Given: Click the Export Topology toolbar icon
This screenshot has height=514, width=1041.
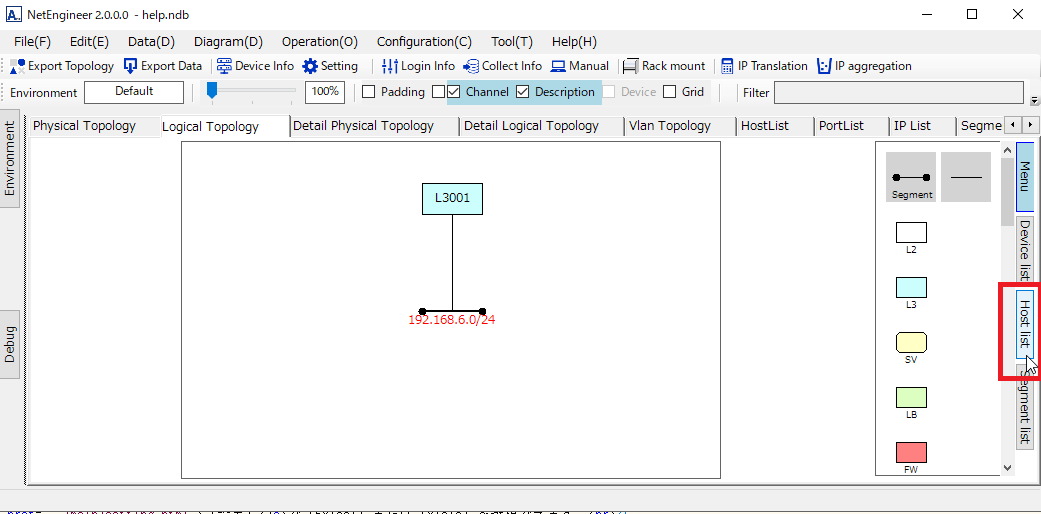Looking at the screenshot, I should click(x=18, y=66).
